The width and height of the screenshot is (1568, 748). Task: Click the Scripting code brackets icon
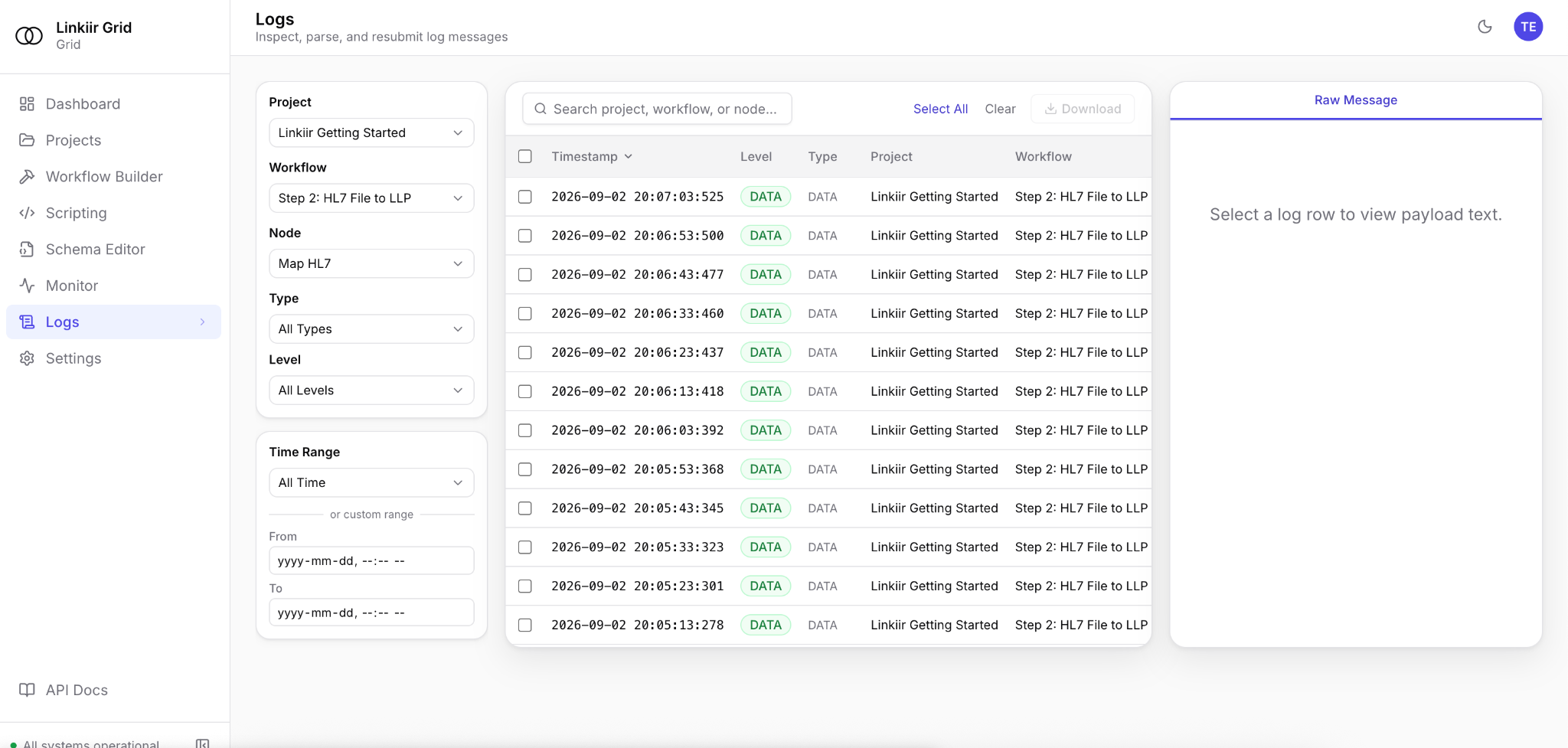[27, 213]
